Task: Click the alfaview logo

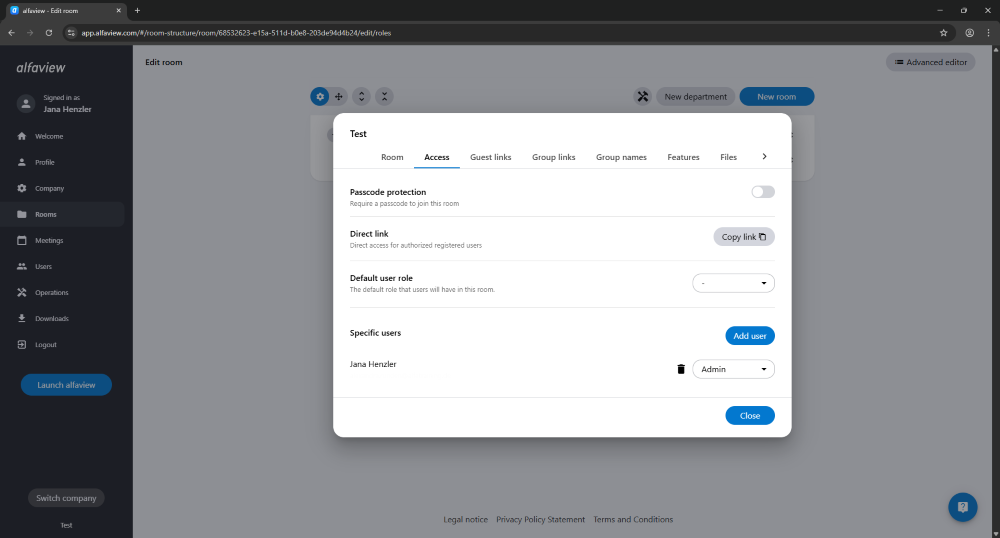Action: (41, 68)
